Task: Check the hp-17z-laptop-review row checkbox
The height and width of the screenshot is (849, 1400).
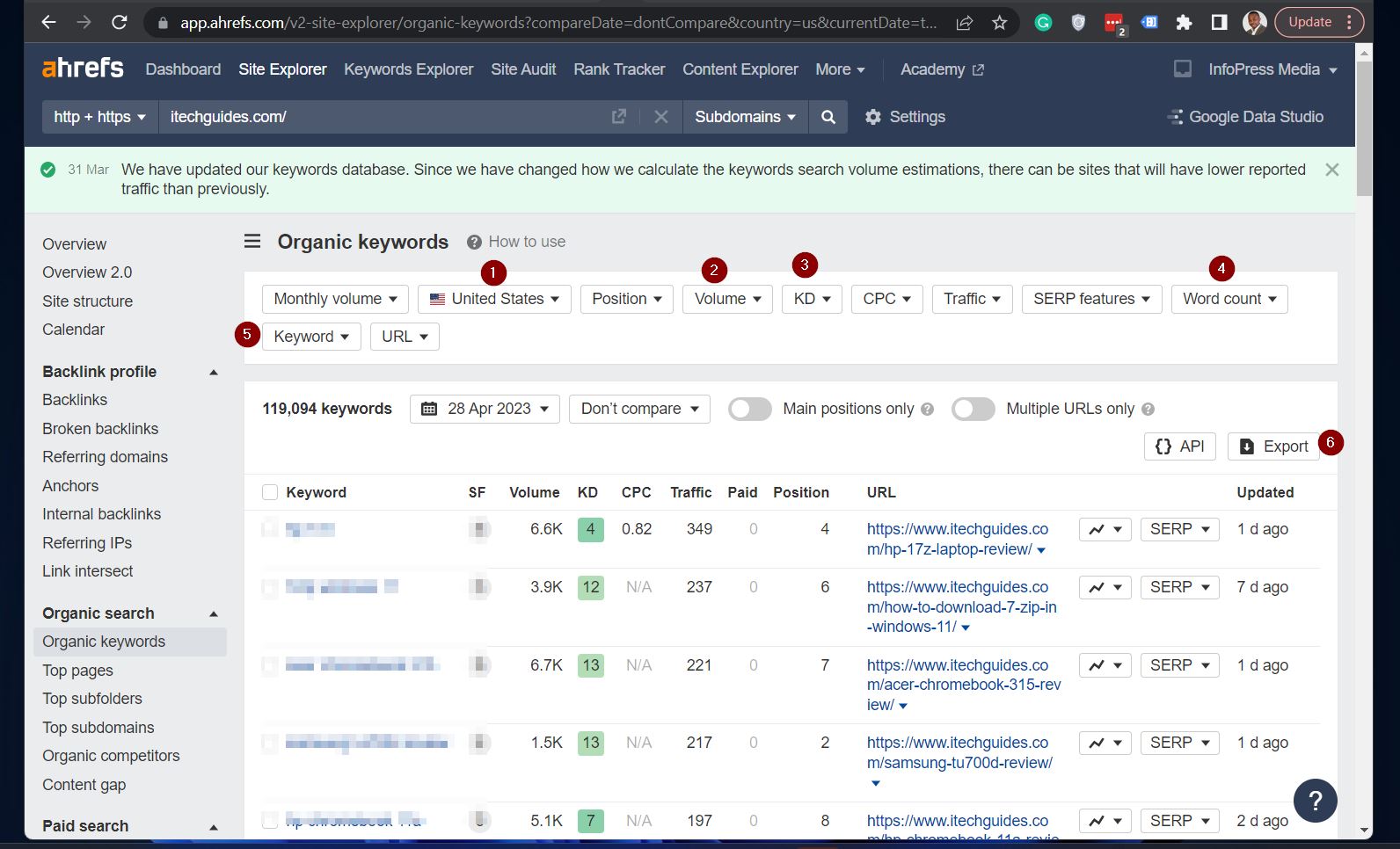Action: [270, 529]
